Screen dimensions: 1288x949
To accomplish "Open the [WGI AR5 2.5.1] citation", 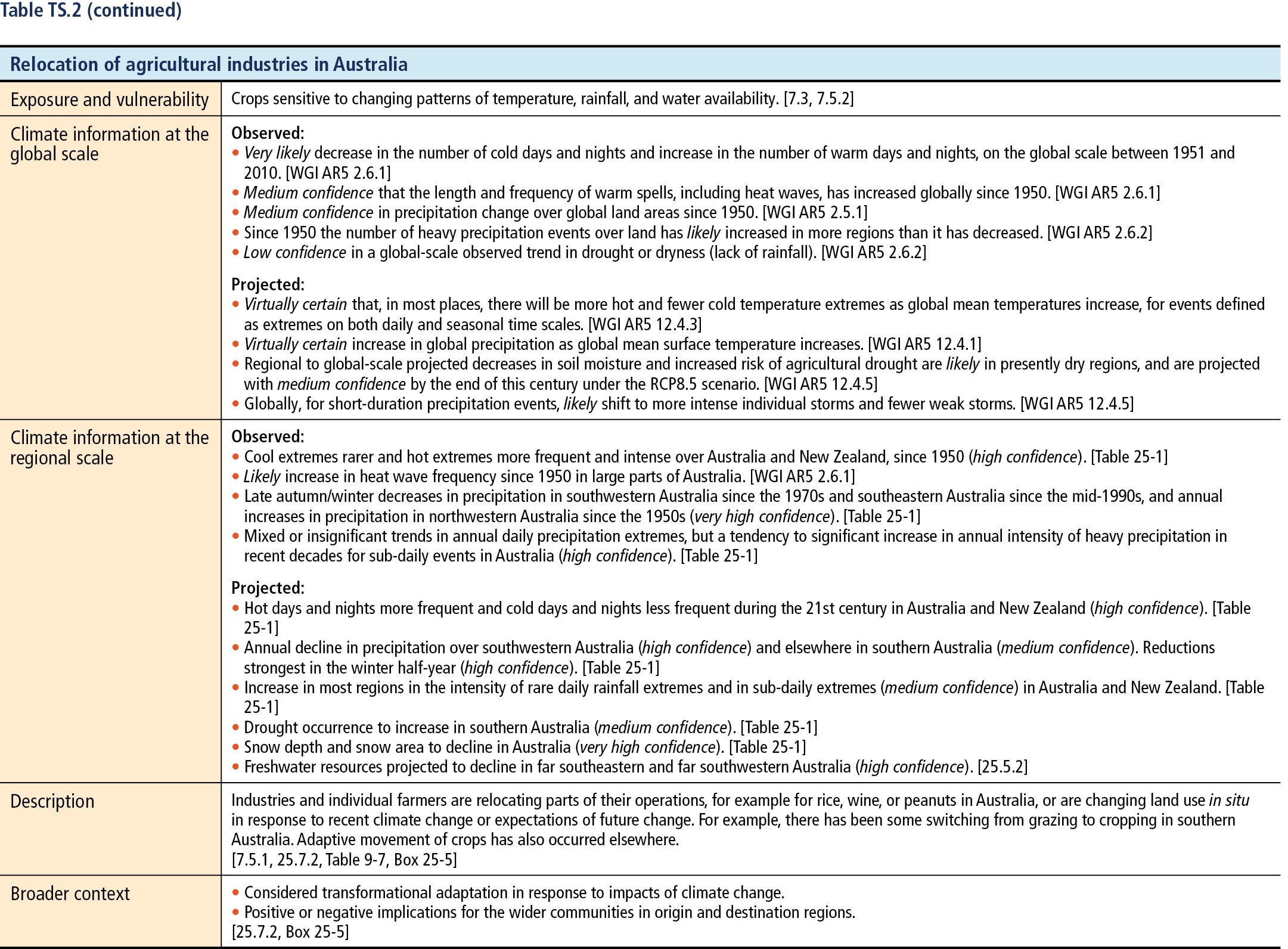I will [x=815, y=212].
